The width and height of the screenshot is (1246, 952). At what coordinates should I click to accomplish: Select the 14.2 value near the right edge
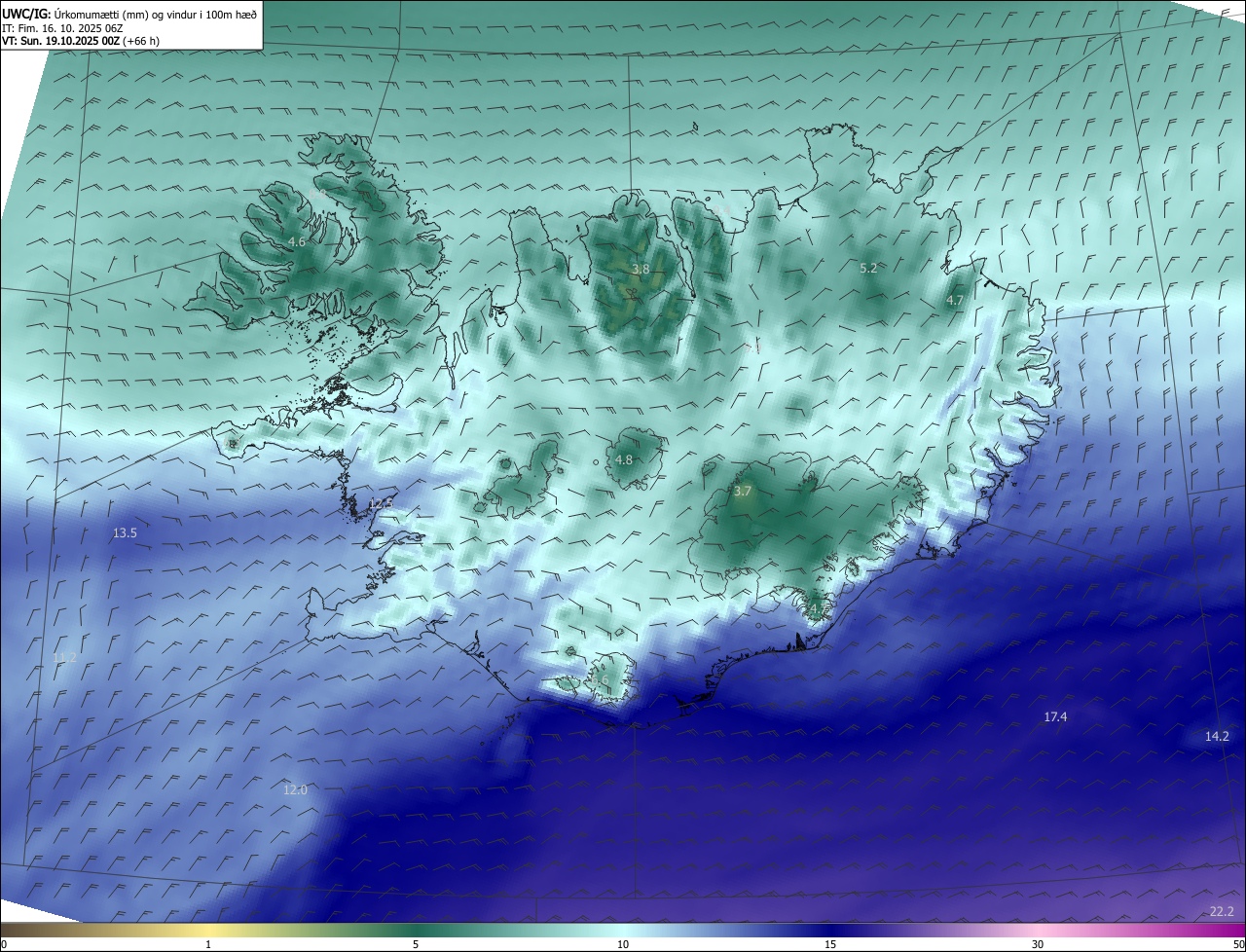click(1217, 736)
